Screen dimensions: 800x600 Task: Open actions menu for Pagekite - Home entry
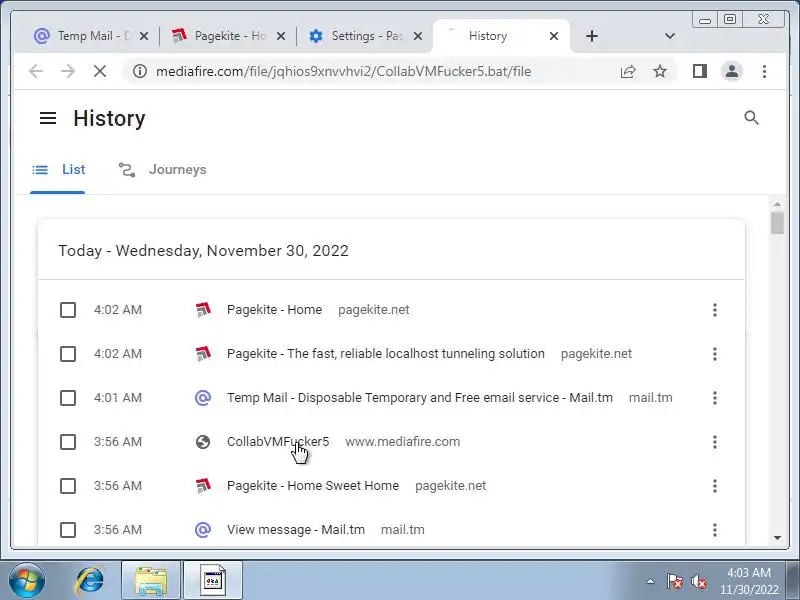click(x=715, y=310)
